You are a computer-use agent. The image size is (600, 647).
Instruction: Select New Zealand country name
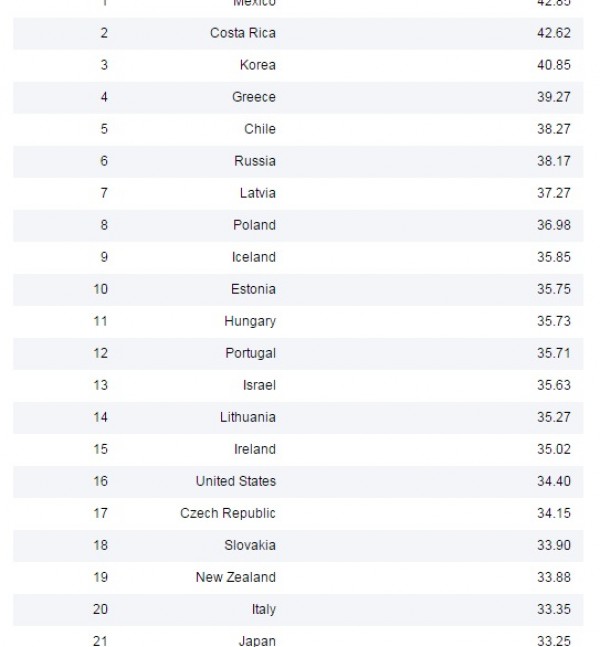pyautogui.click(x=236, y=577)
